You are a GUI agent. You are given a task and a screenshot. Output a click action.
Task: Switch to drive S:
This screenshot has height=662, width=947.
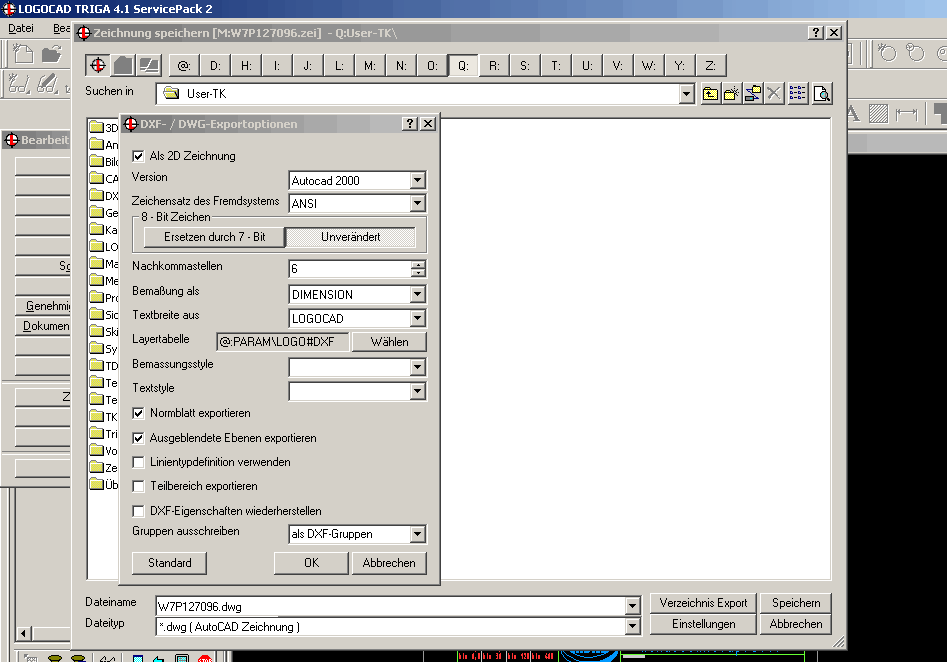tap(525, 65)
